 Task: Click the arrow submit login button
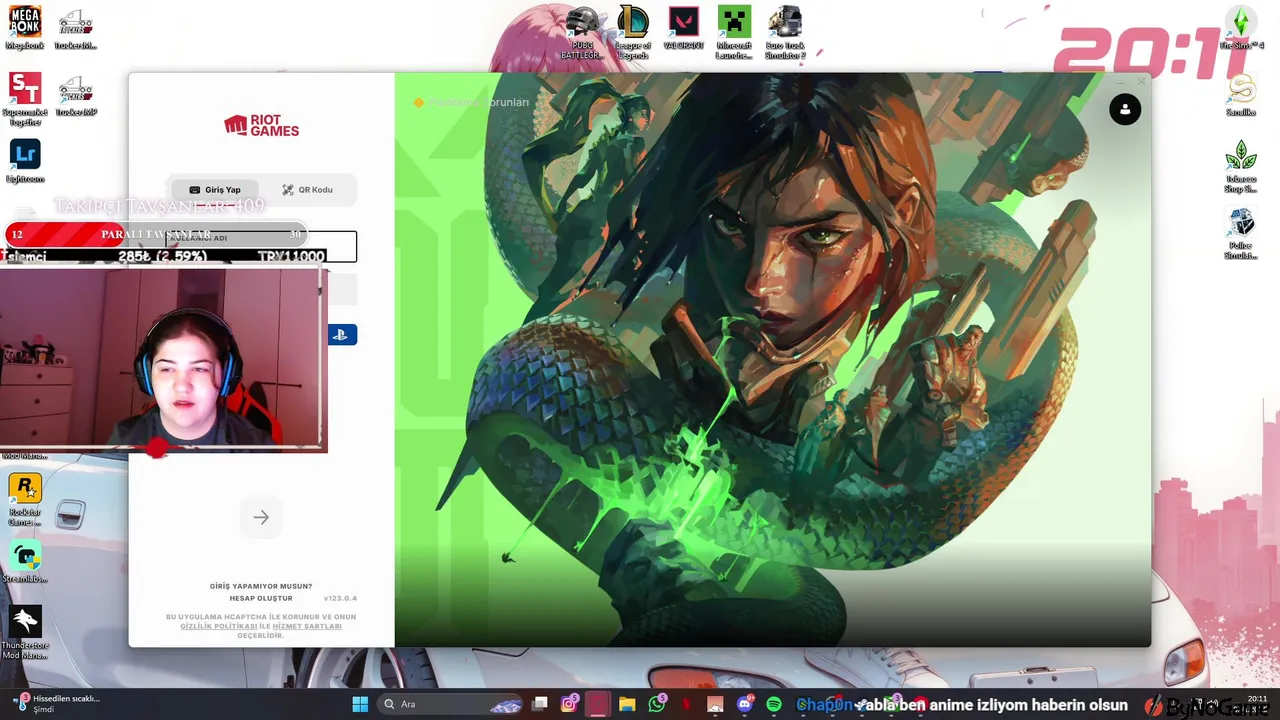pos(261,517)
